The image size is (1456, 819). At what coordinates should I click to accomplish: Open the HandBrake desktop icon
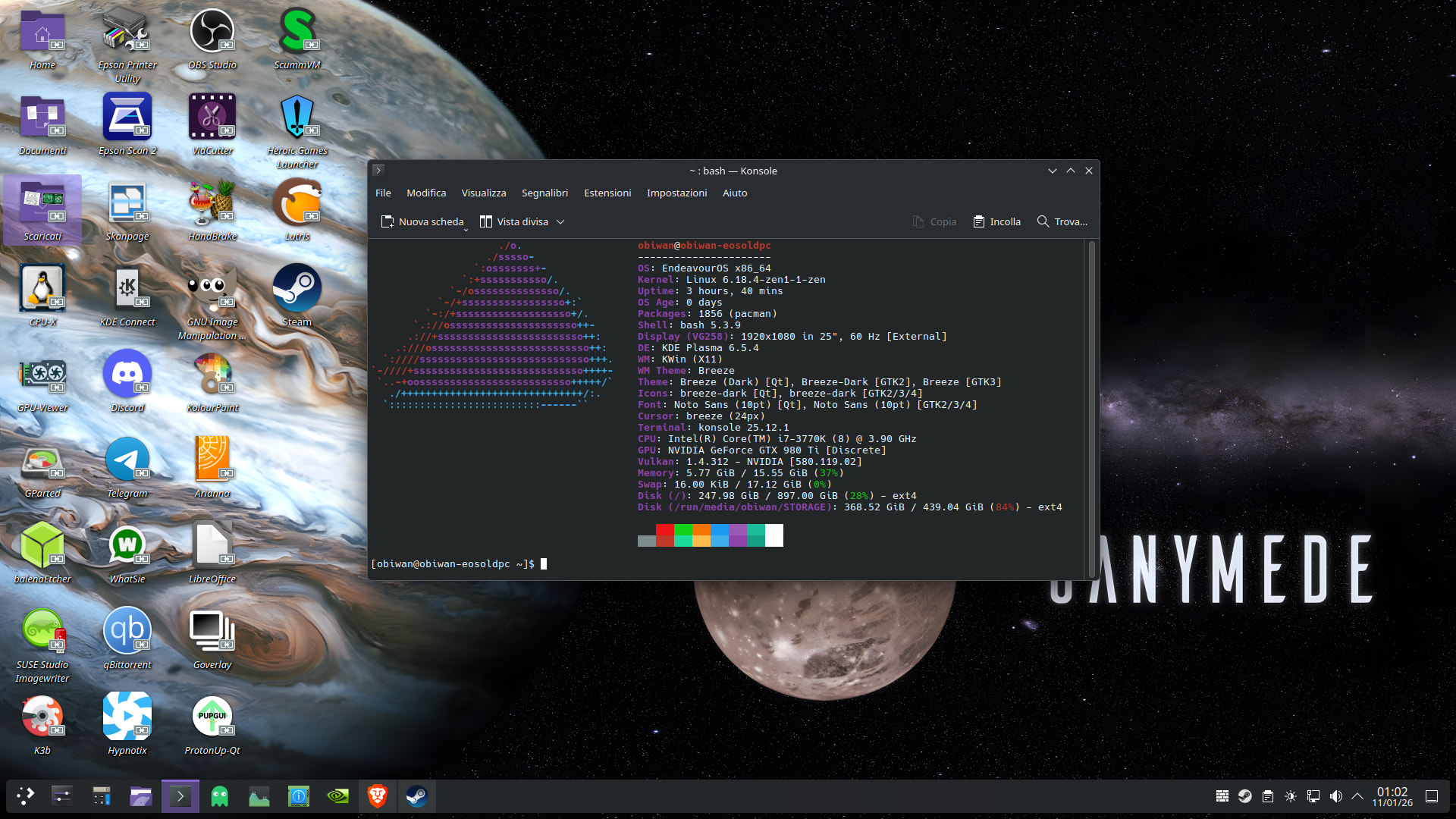coord(212,203)
